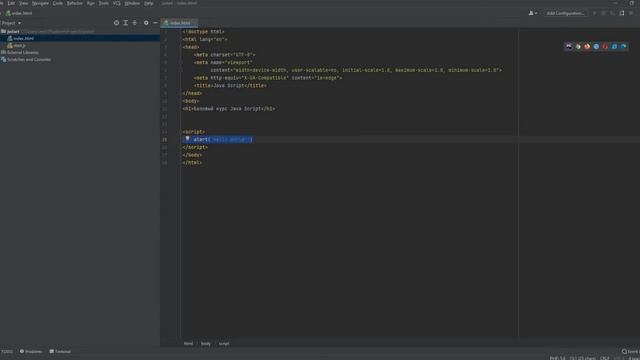Screen dimensions: 640x360
Task: Click the CRLF line separator indicator
Action: 605,358
